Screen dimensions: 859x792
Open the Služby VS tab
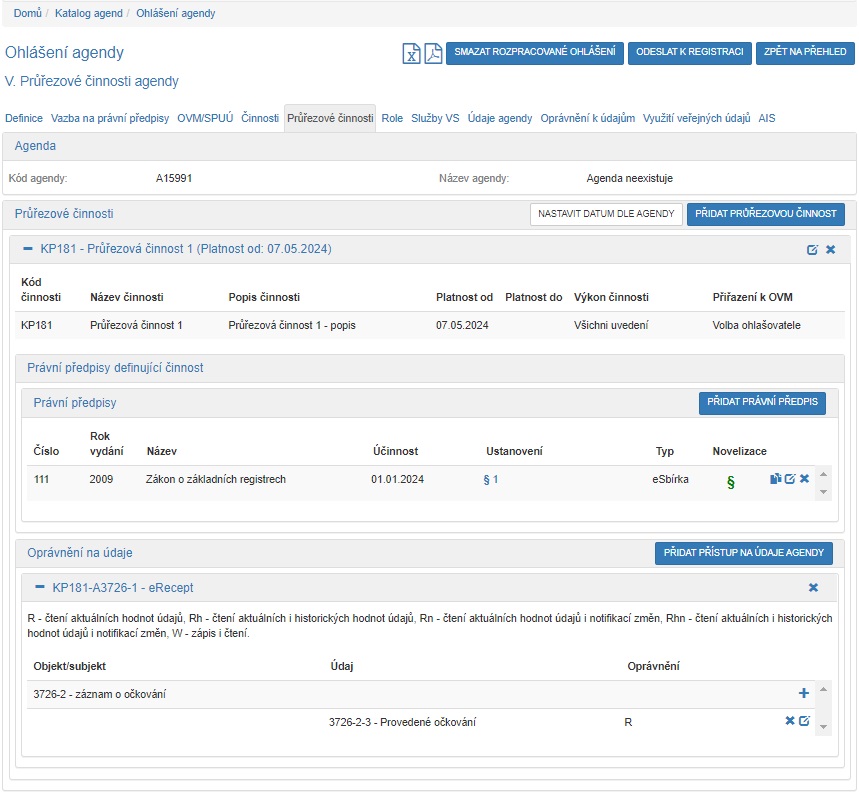(435, 118)
